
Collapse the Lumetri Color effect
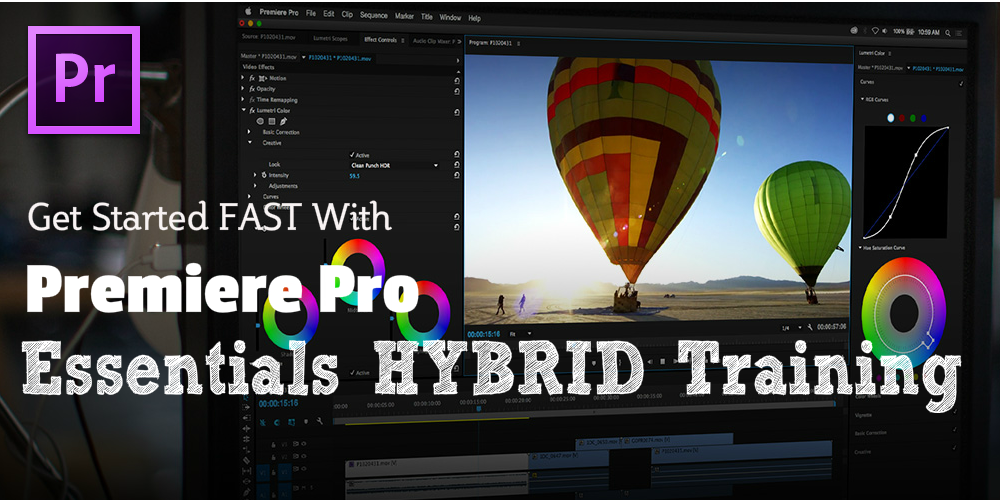(244, 110)
